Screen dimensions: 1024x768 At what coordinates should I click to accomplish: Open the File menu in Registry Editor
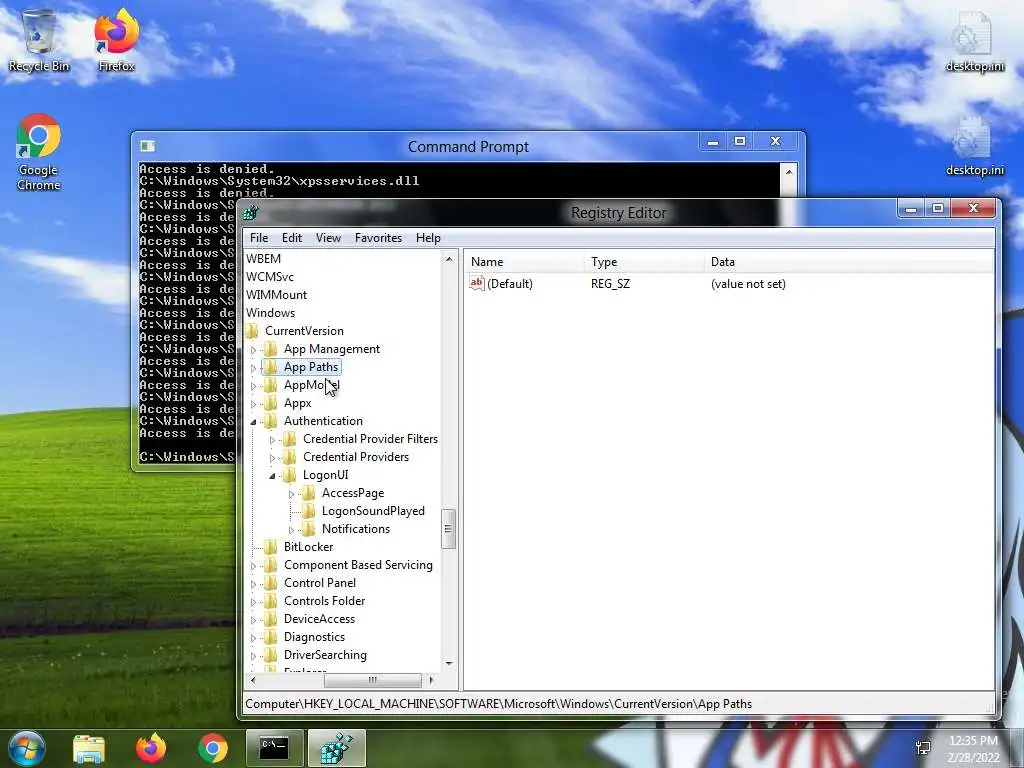tap(259, 238)
